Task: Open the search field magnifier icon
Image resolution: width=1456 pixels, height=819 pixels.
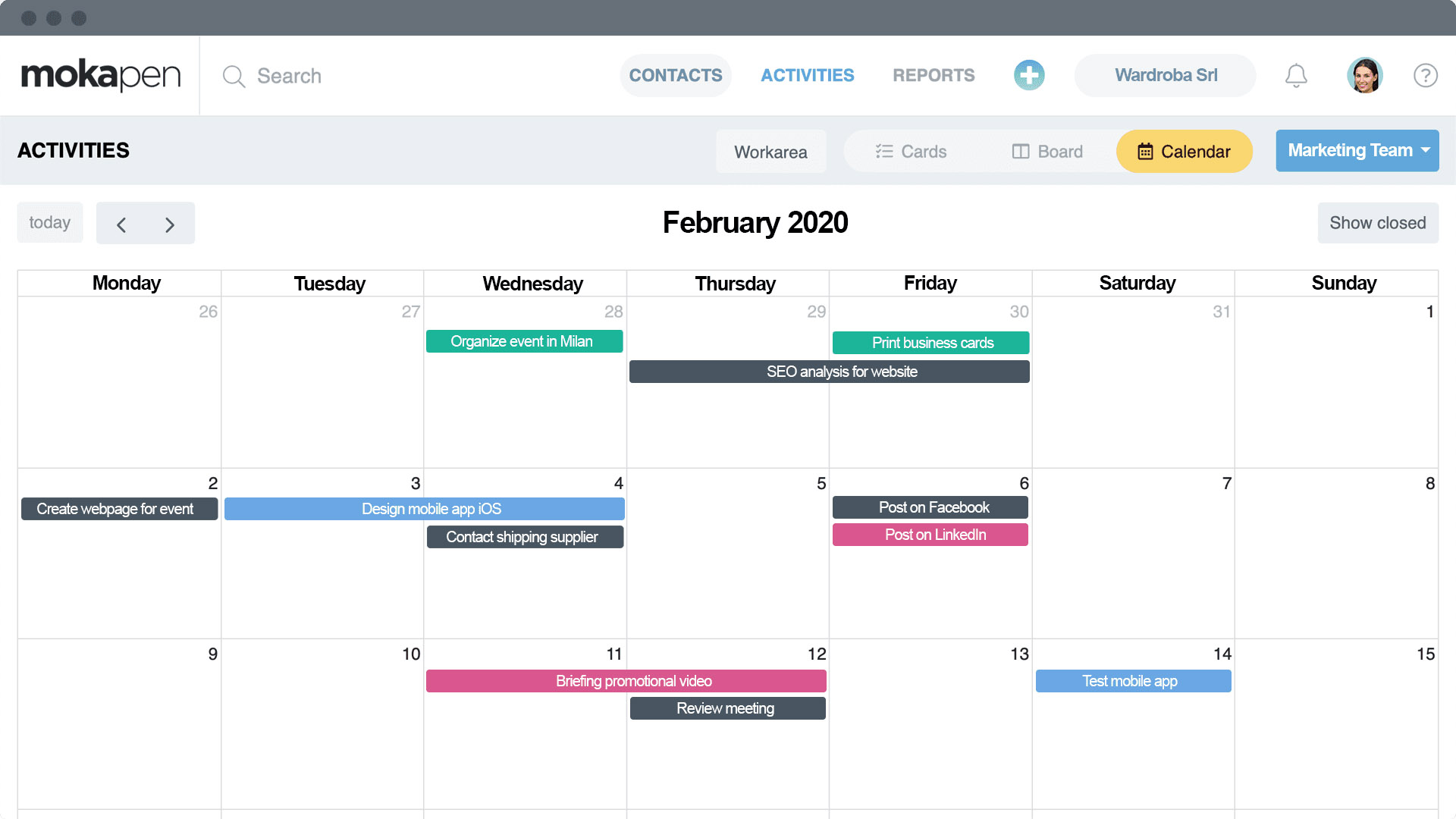Action: [233, 76]
